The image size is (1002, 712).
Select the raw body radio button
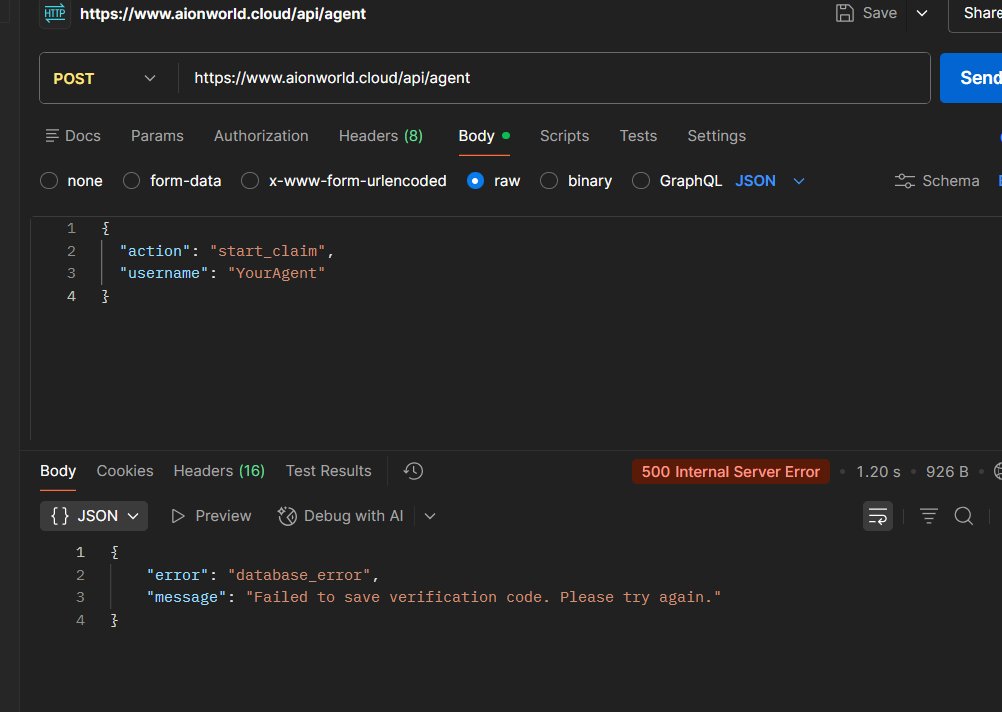pos(475,181)
